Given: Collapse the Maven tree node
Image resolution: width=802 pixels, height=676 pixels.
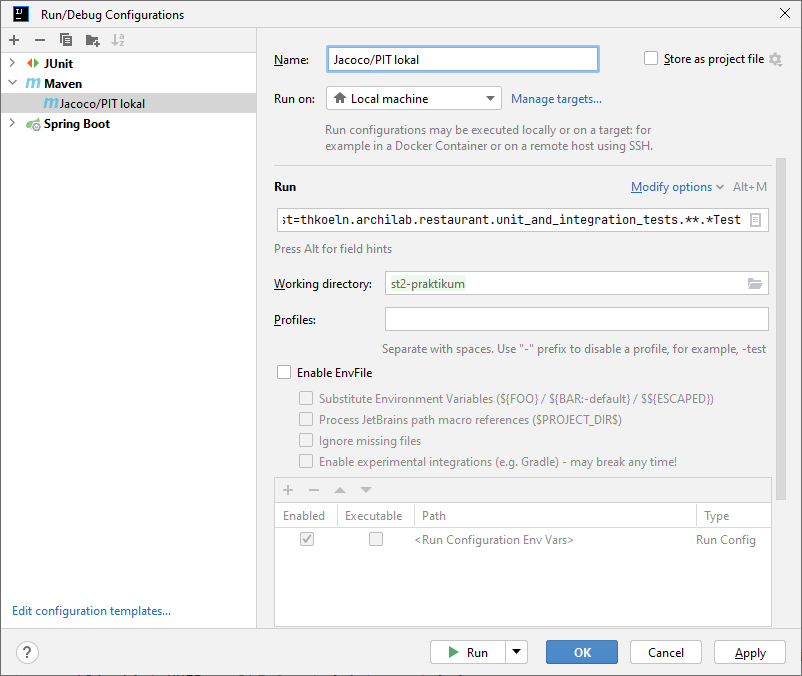Looking at the screenshot, I should (x=12, y=83).
